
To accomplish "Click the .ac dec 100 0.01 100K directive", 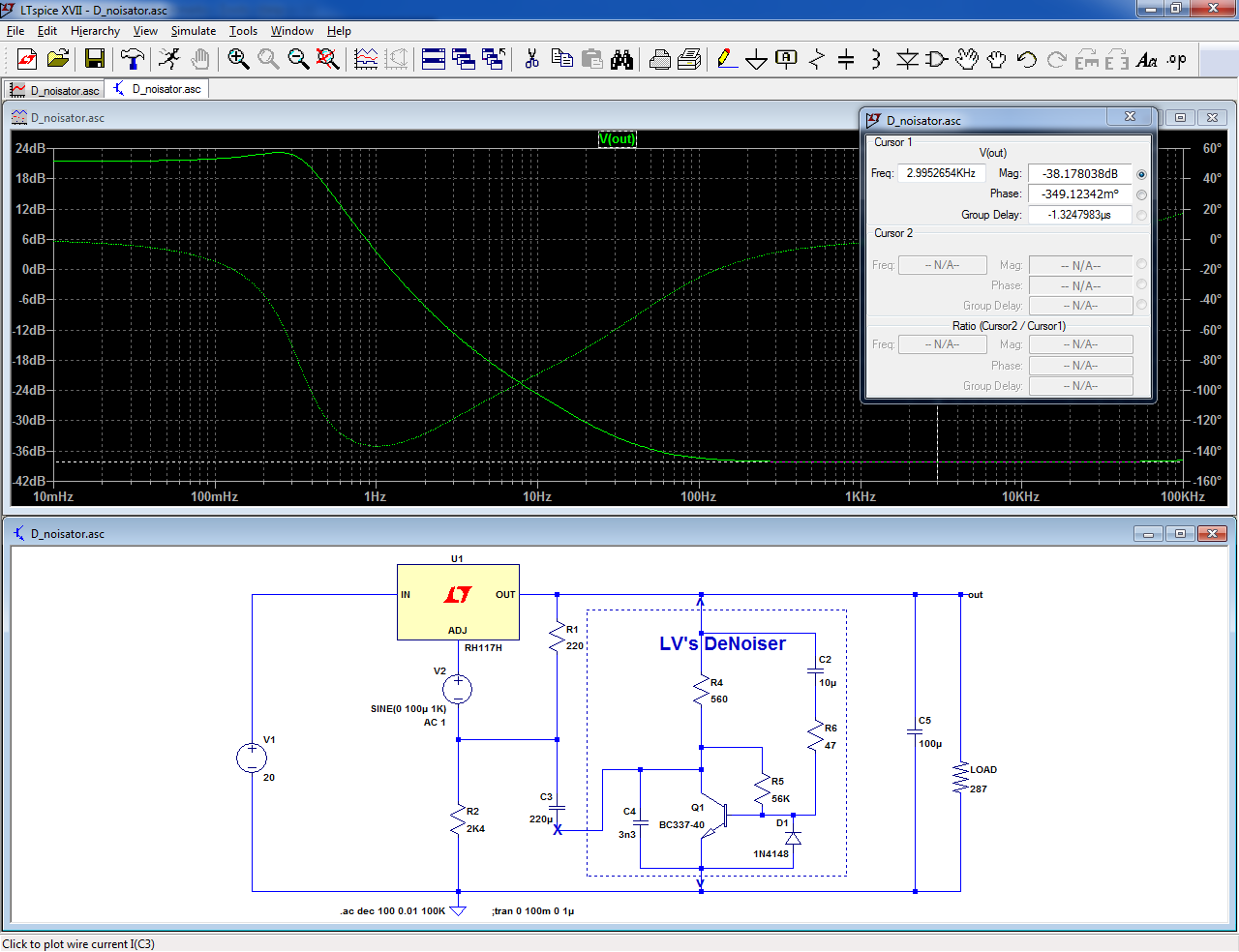I will point(392,910).
